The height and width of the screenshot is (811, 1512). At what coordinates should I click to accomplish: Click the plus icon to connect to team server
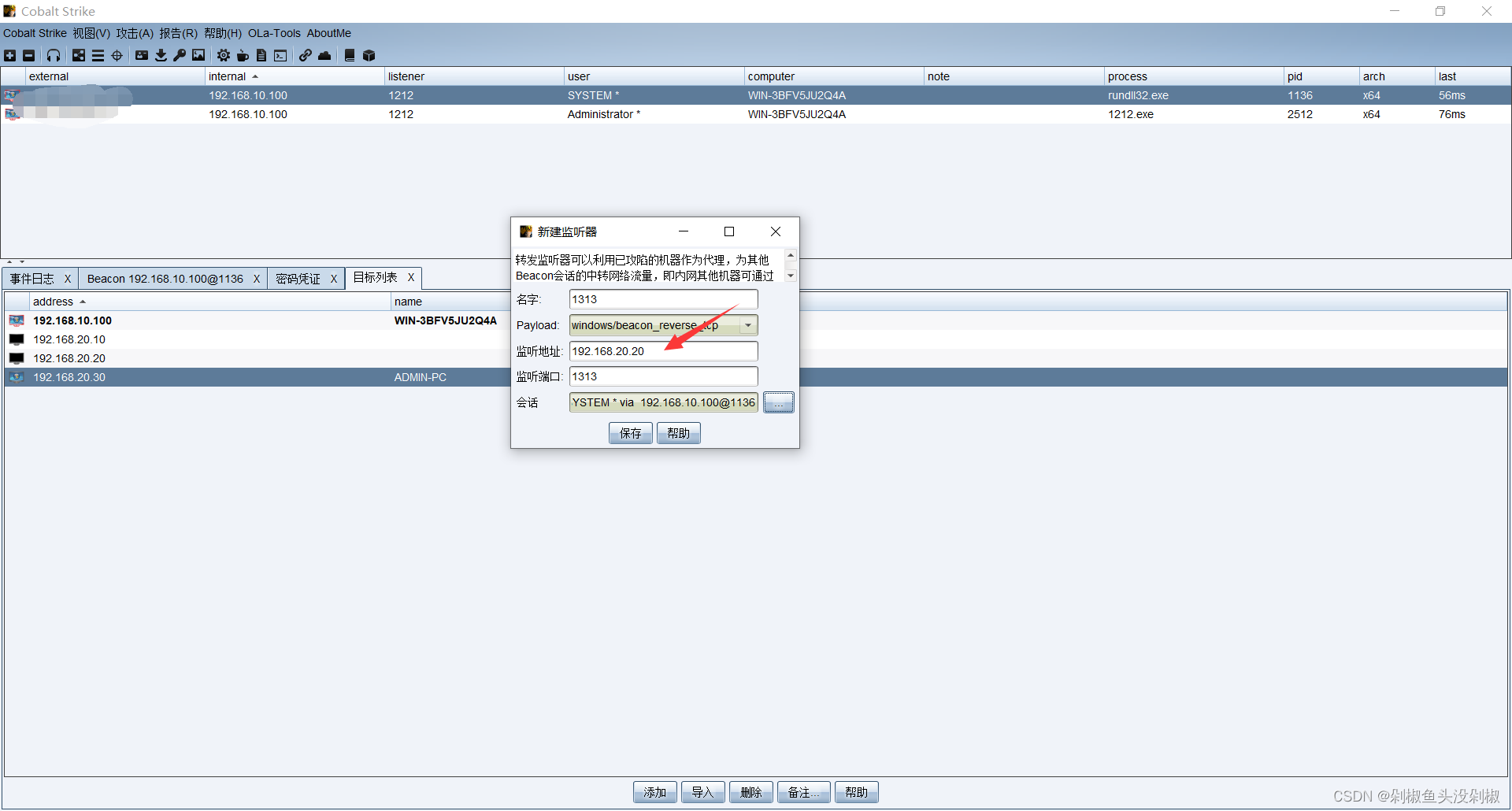pyautogui.click(x=9, y=55)
